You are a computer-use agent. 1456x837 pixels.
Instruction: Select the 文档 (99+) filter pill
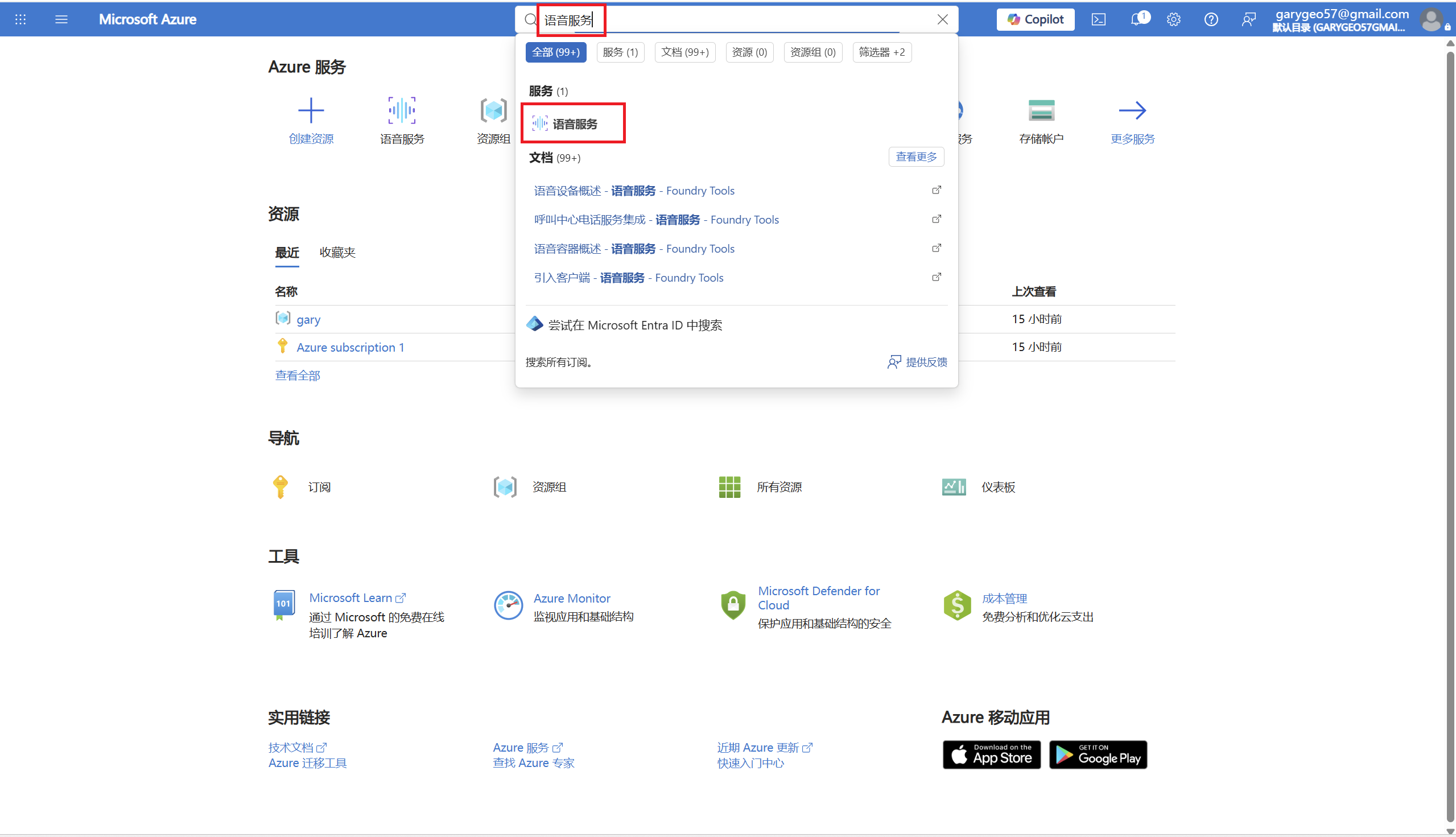[684, 52]
